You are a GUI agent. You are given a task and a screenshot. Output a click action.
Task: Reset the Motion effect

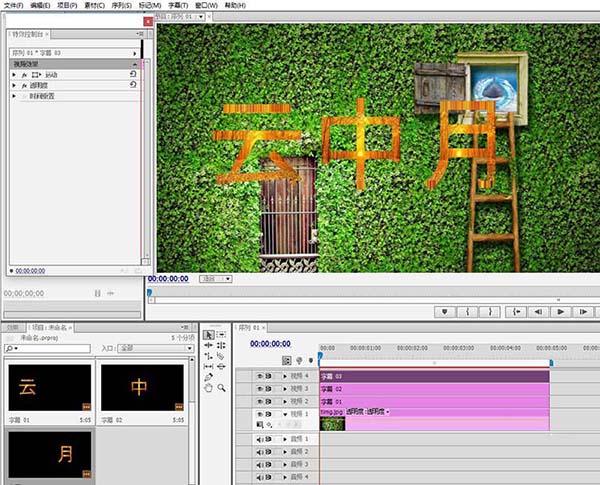133,74
